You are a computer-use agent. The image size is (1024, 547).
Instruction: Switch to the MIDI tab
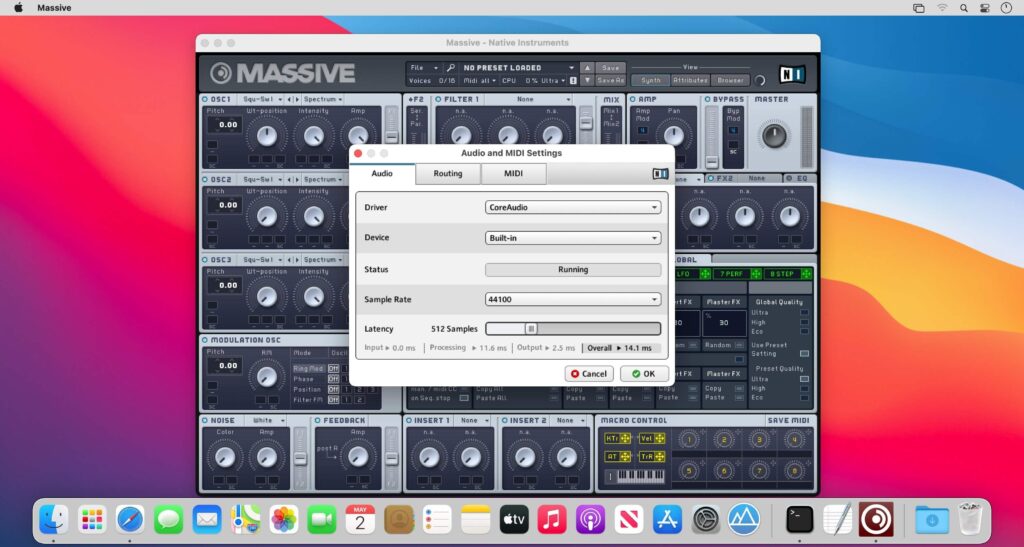513,174
